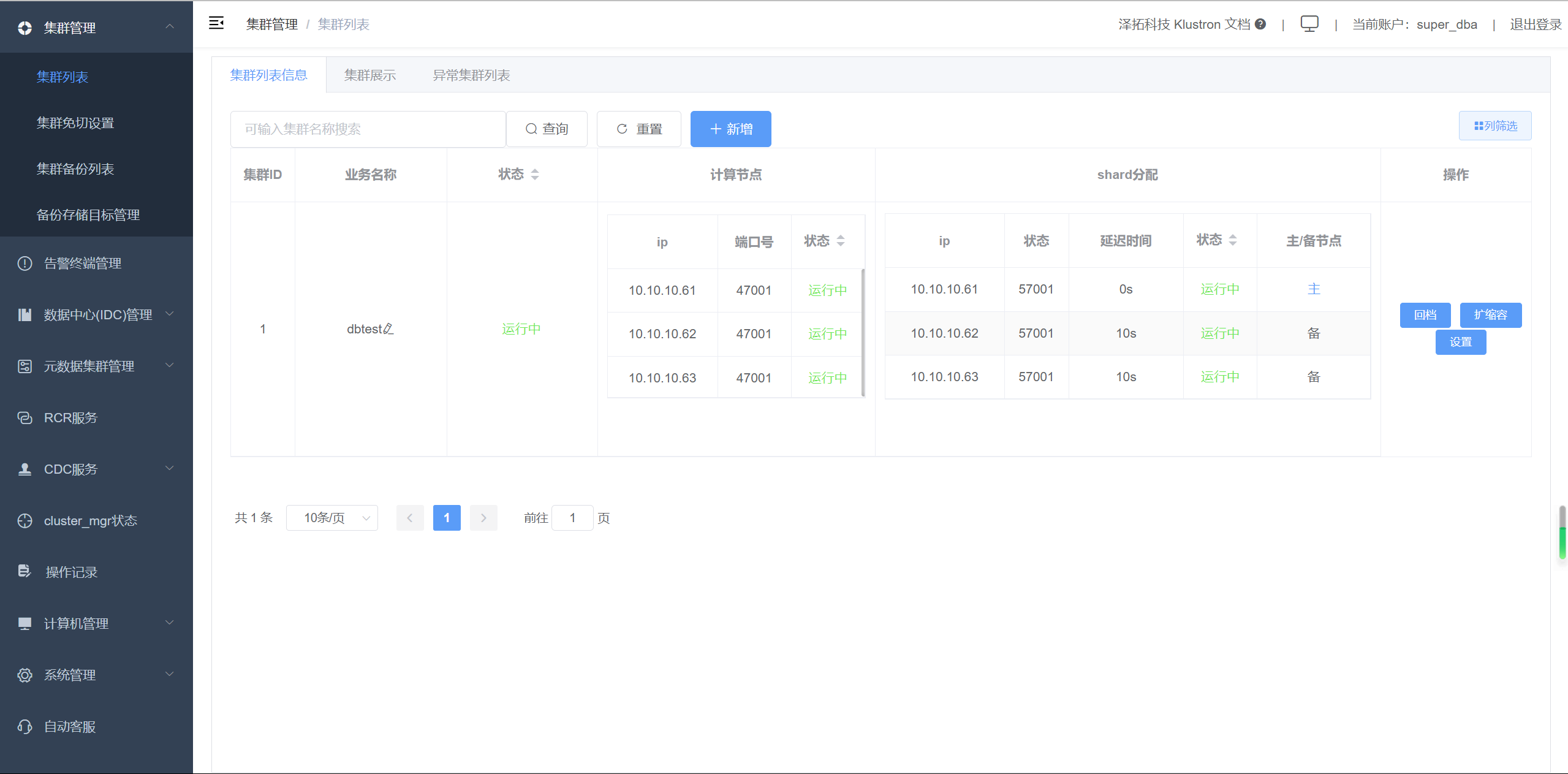Open 操作记录 sidebar item
The width and height of the screenshot is (1568, 774).
(x=71, y=572)
